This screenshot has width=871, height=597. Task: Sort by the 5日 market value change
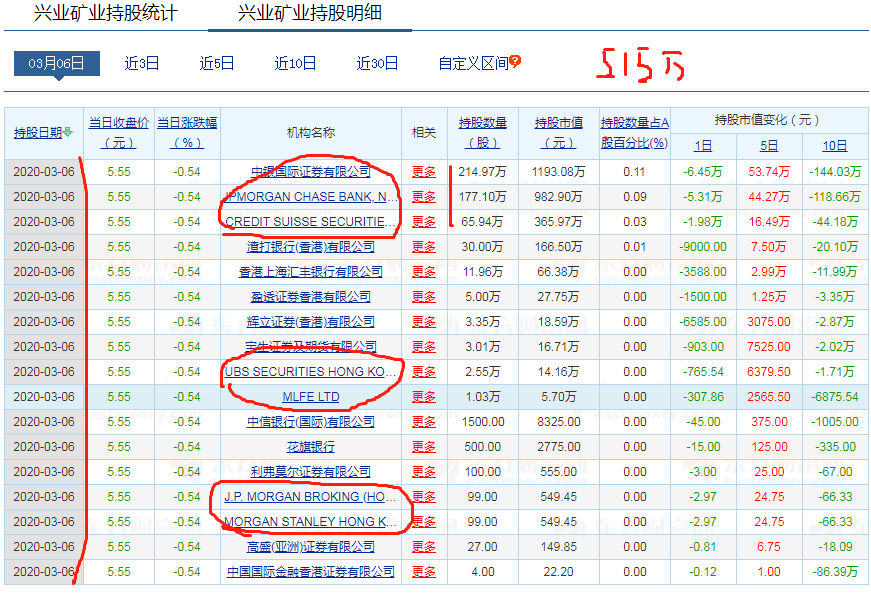pyautogui.click(x=769, y=146)
